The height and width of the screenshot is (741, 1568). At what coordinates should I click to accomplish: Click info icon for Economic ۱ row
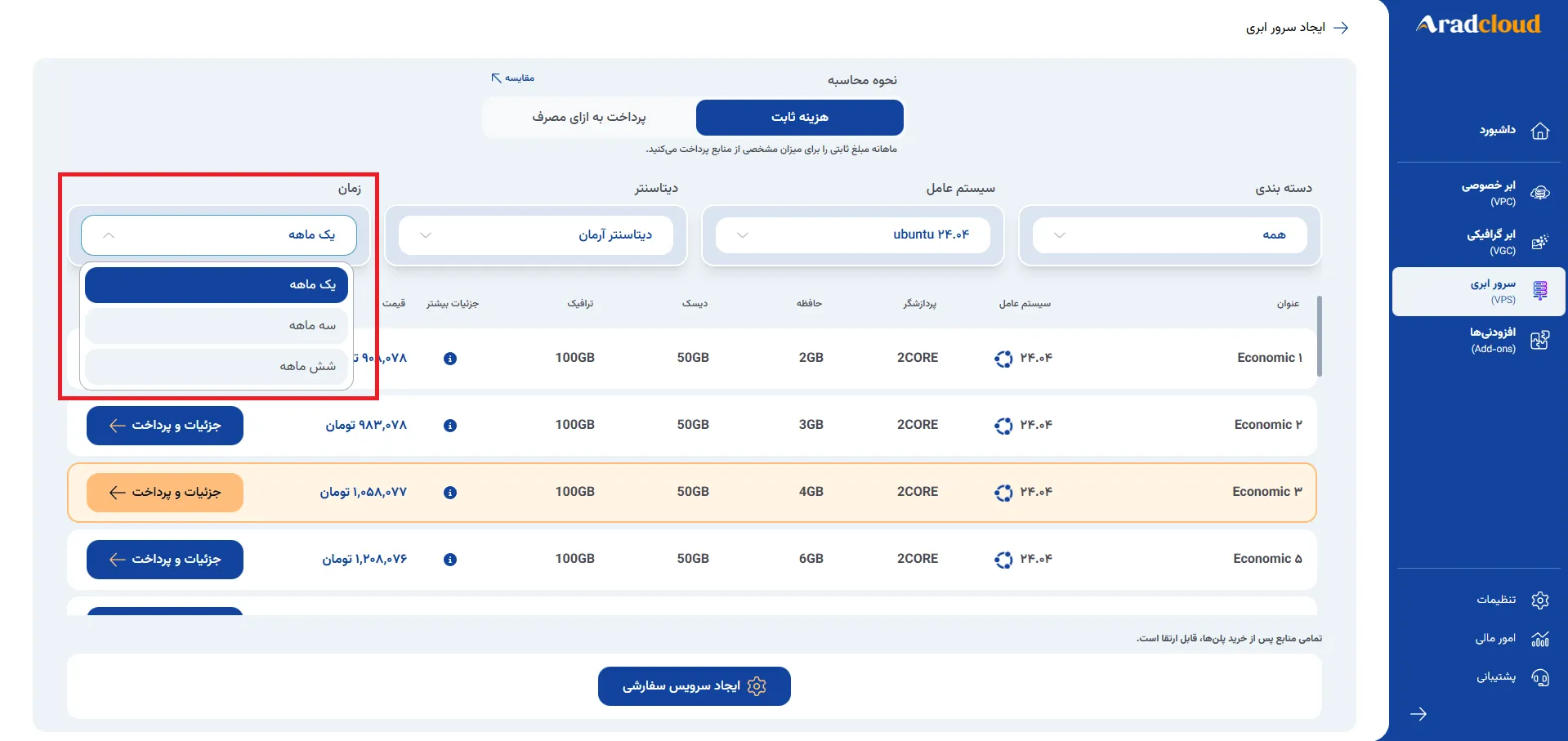450,359
